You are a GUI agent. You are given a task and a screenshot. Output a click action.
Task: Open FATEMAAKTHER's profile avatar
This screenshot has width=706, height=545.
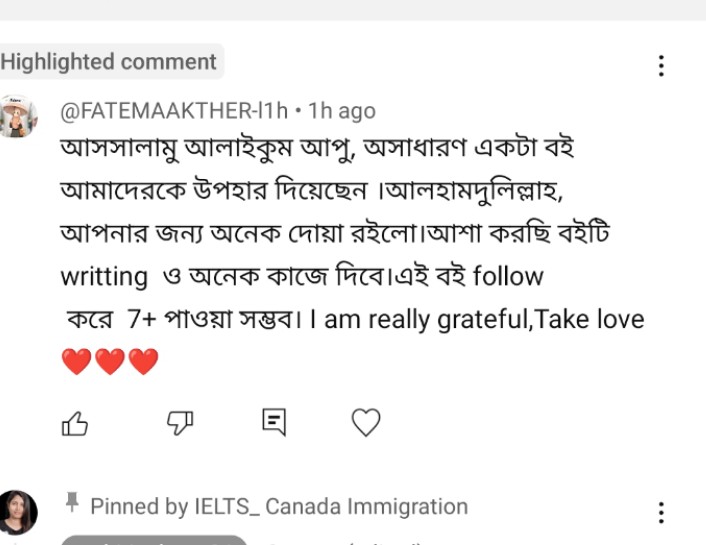coord(19,117)
